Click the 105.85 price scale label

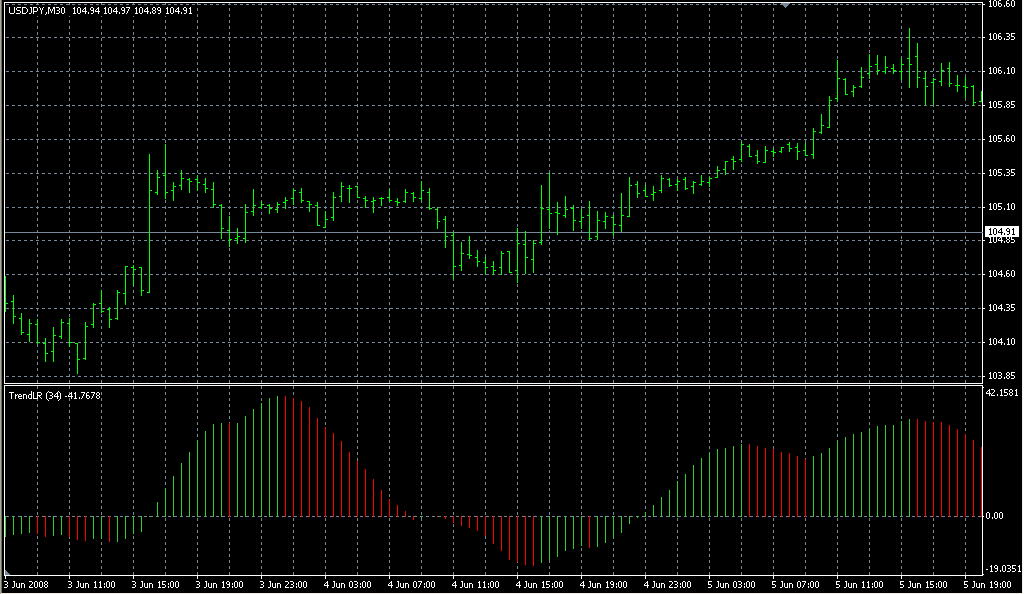click(x=1001, y=105)
